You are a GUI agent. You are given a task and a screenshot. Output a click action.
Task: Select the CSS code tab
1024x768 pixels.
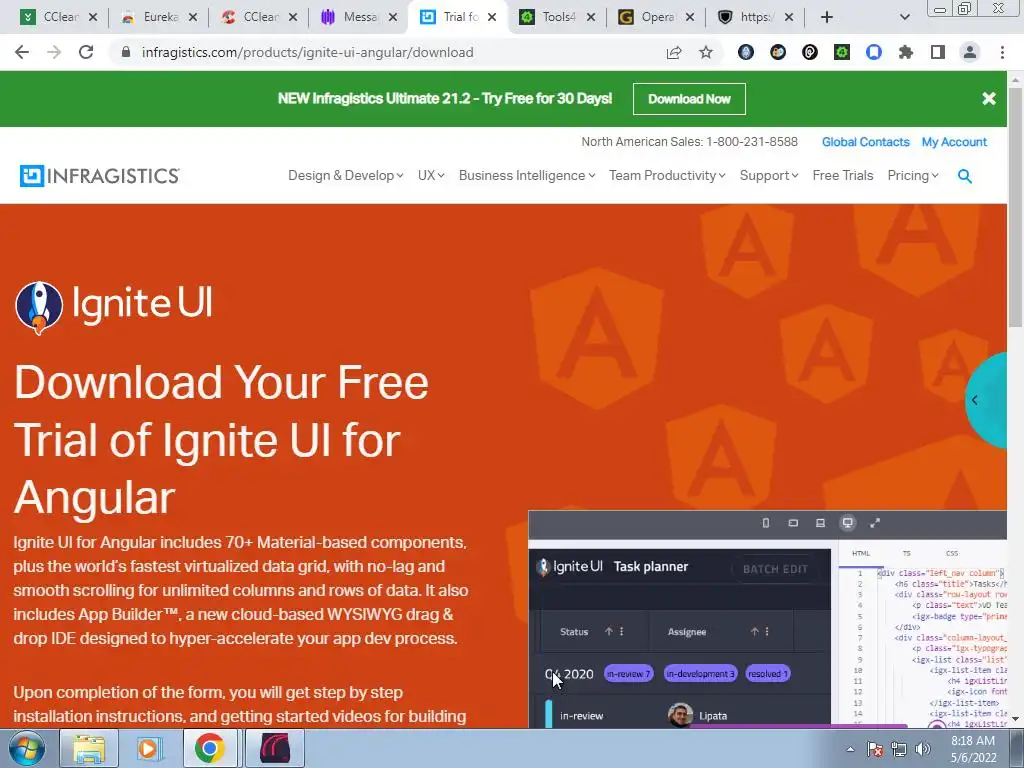(x=952, y=553)
